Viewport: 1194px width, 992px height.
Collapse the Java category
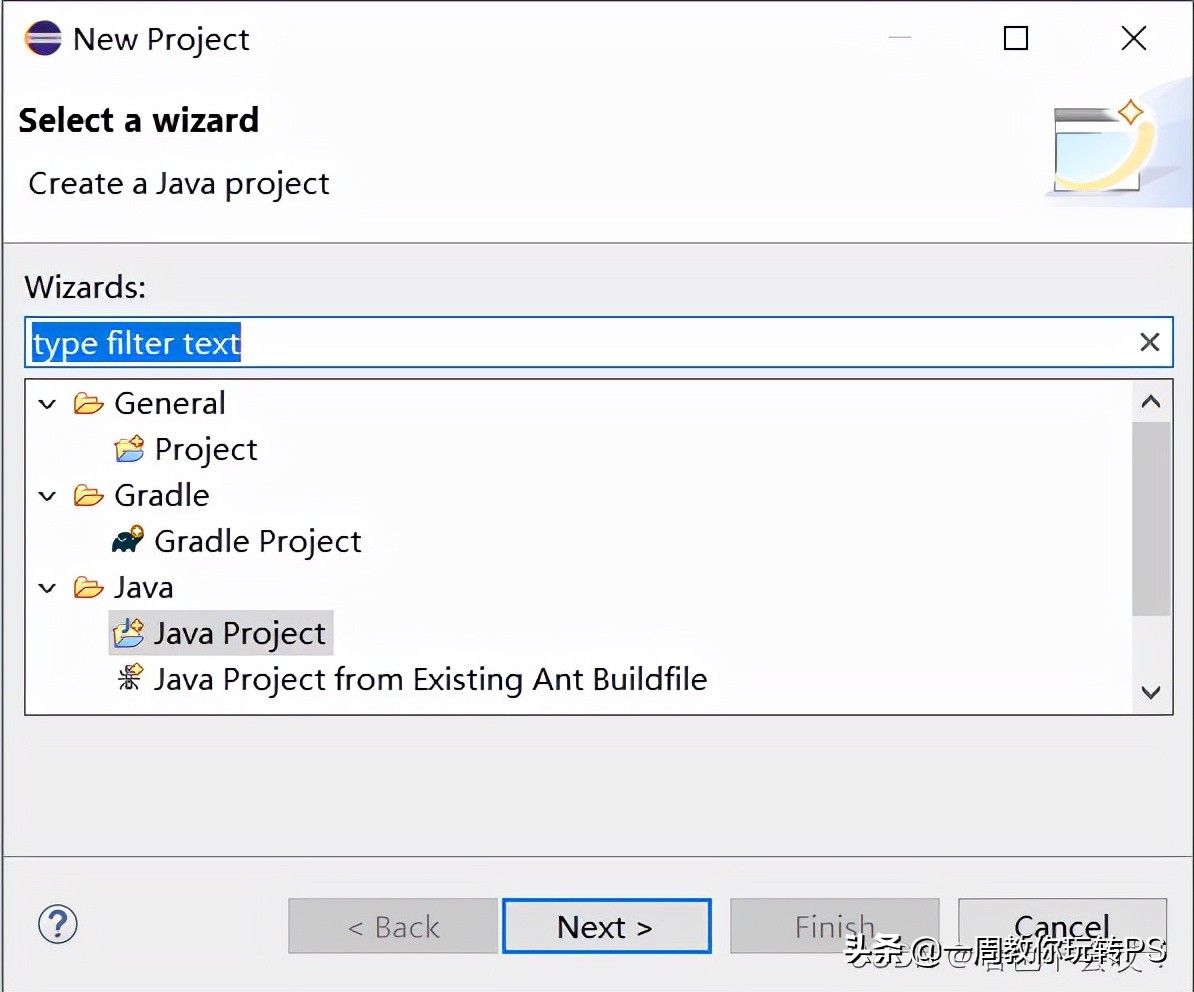[46, 588]
